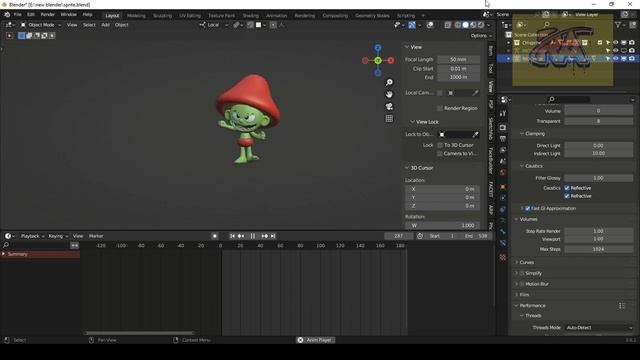Click the red X axis on navigation gizmo

pyautogui.click(x=391, y=60)
